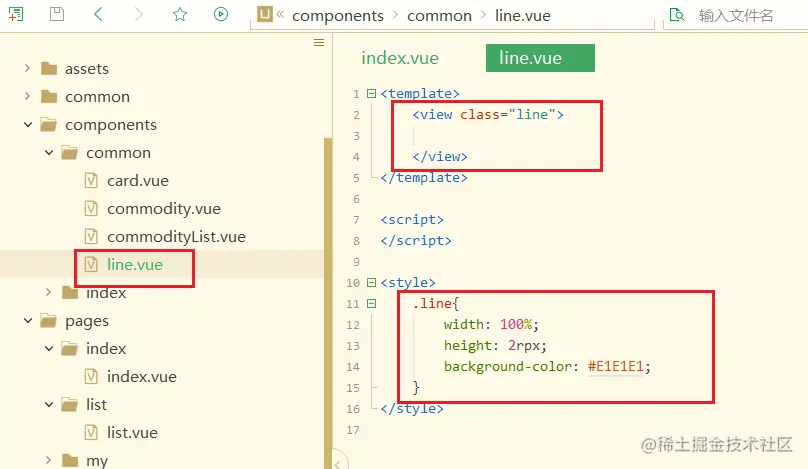
Task: Click the 'height: 2rpx;' code line
Action: click(x=495, y=345)
